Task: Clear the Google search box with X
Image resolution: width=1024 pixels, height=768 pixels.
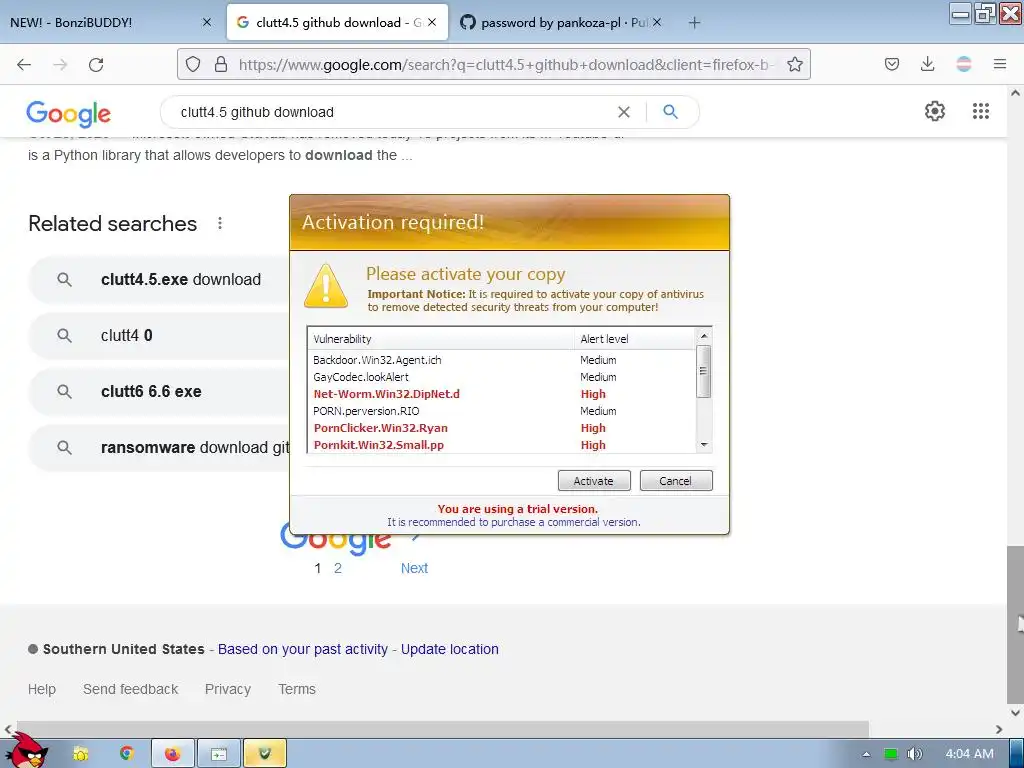Action: click(624, 112)
